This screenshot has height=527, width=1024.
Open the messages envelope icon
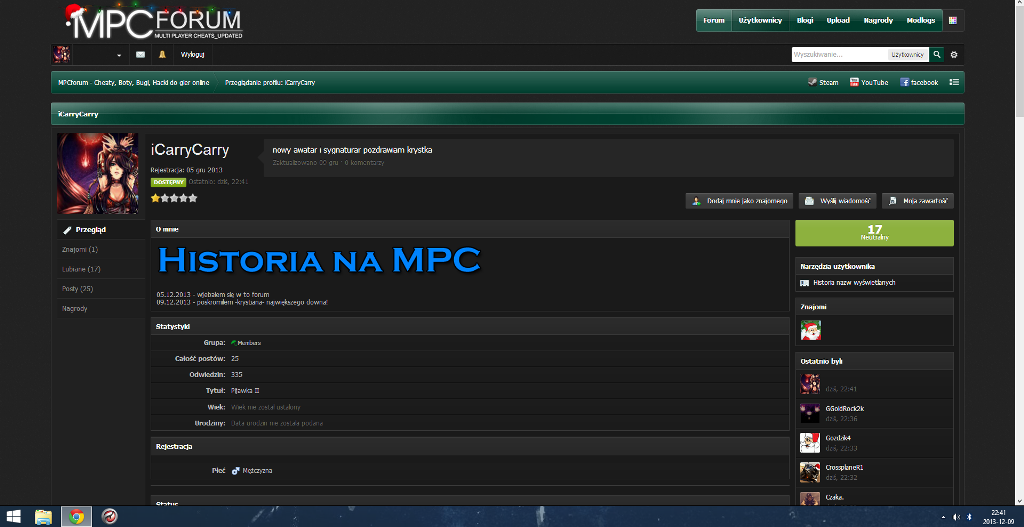(140, 55)
